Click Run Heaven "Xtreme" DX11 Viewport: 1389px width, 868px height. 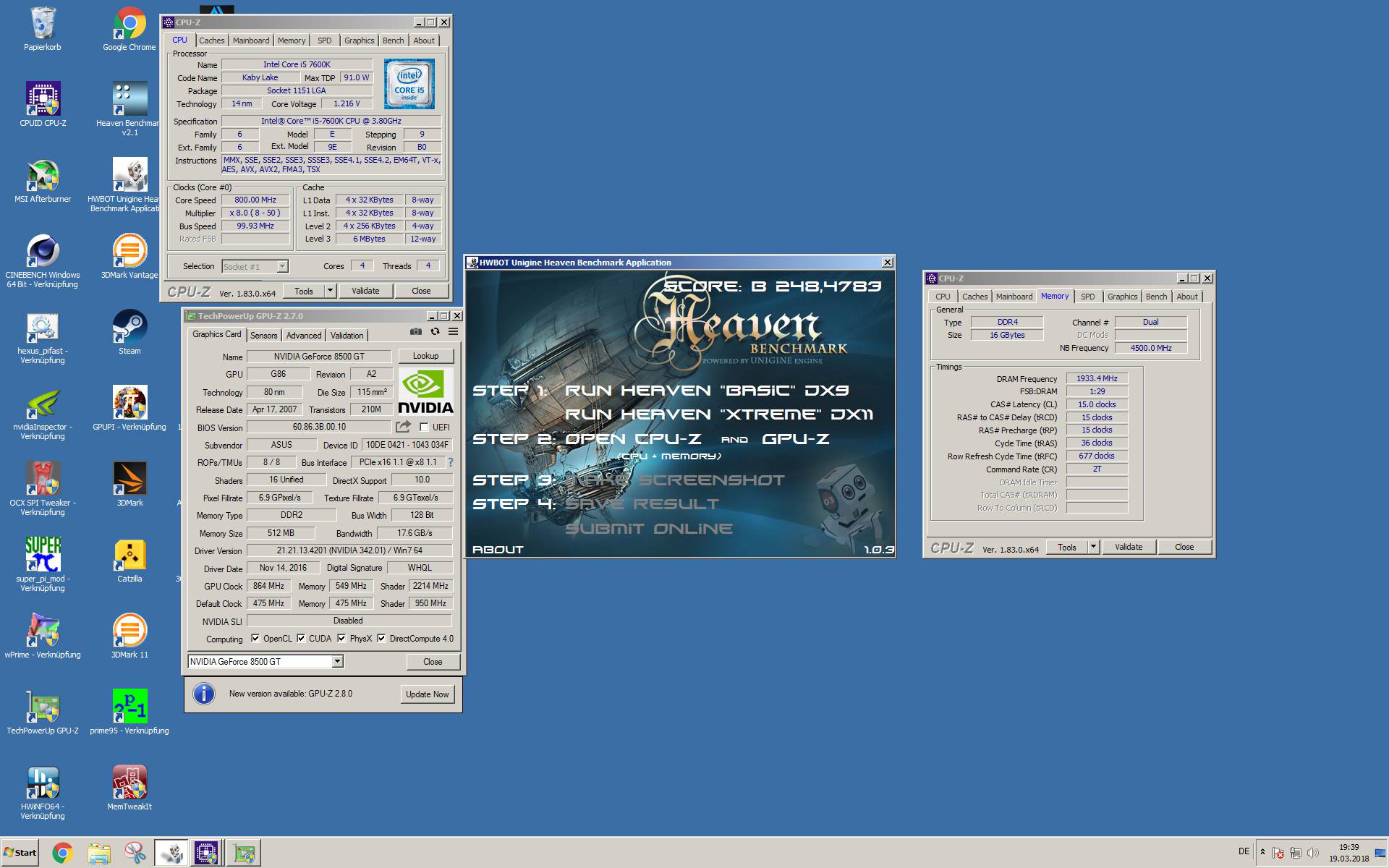point(719,414)
